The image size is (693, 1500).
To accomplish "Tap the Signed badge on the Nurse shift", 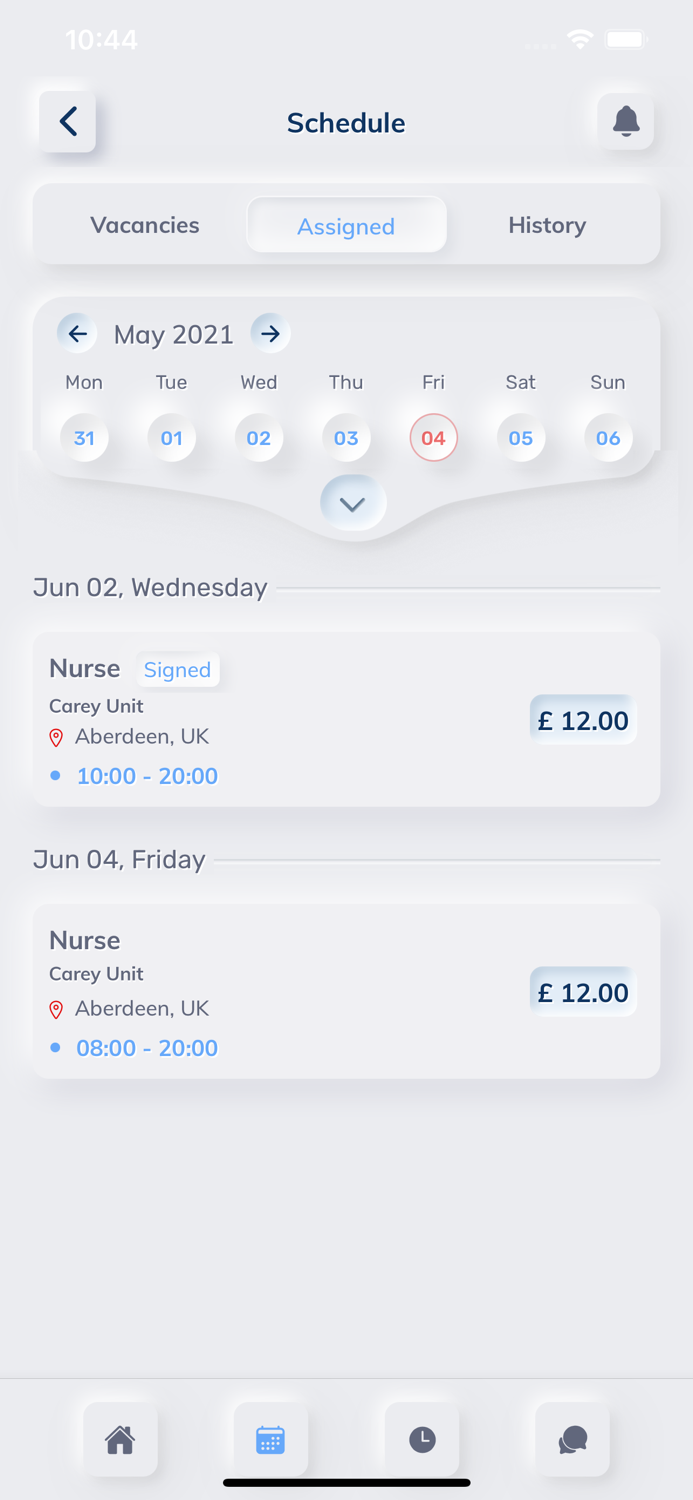I will (x=178, y=669).
